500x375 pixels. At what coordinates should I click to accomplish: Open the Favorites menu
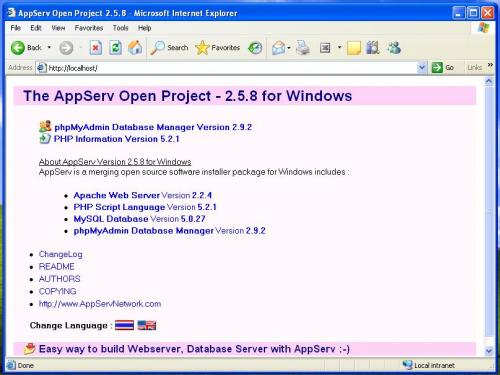89,28
